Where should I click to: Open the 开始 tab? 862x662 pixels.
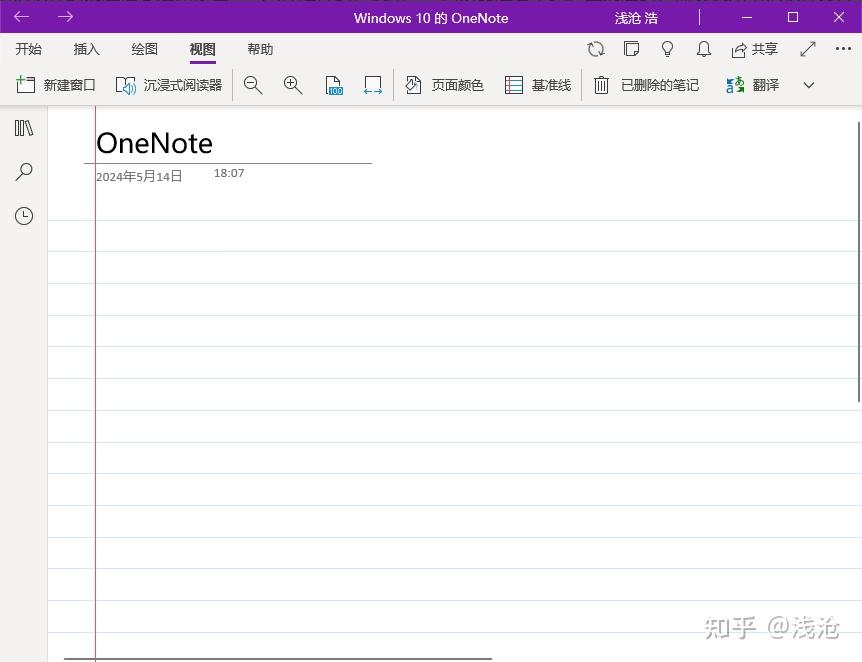click(29, 49)
